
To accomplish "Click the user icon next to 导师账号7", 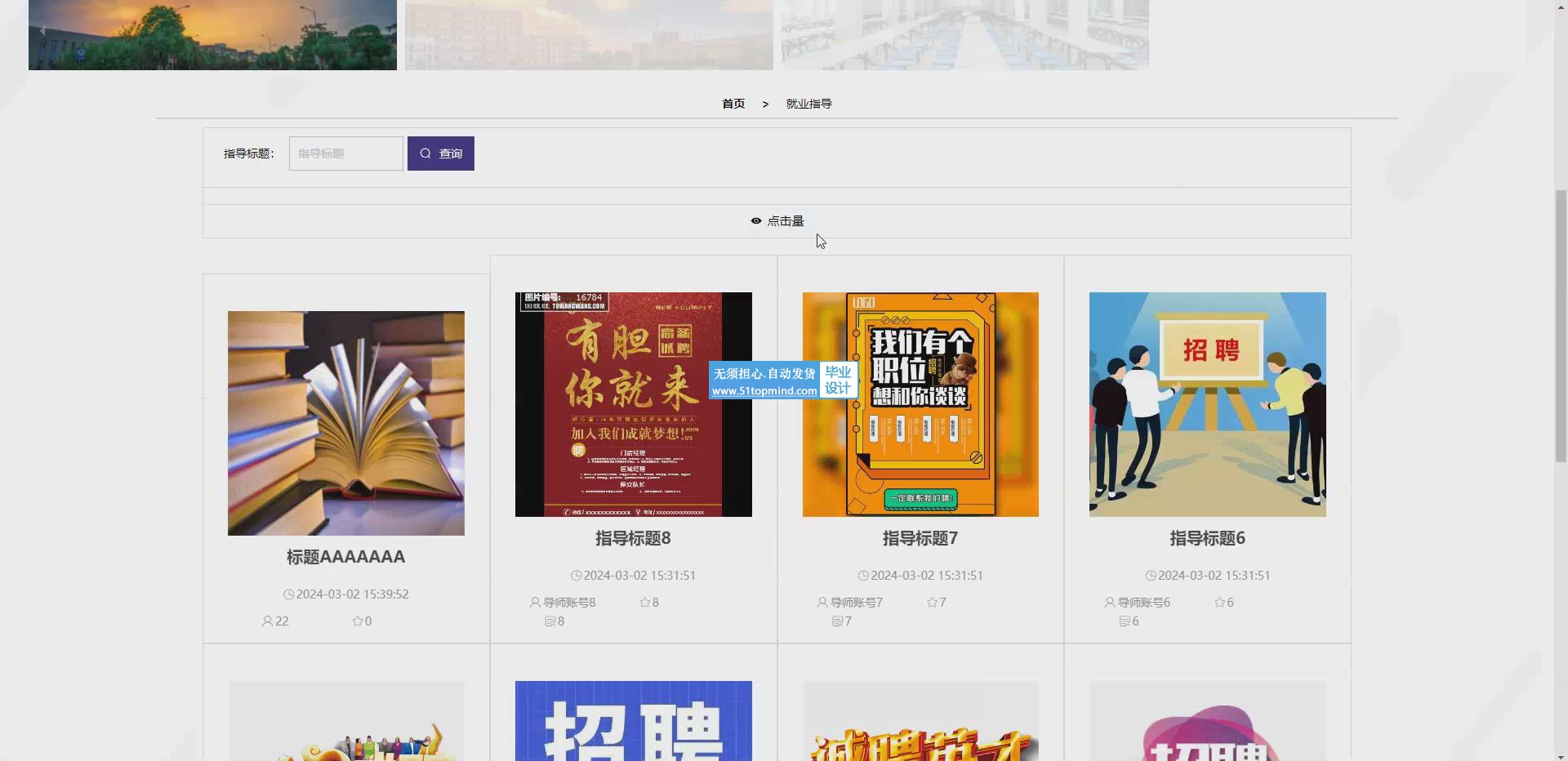I will (x=822, y=603).
